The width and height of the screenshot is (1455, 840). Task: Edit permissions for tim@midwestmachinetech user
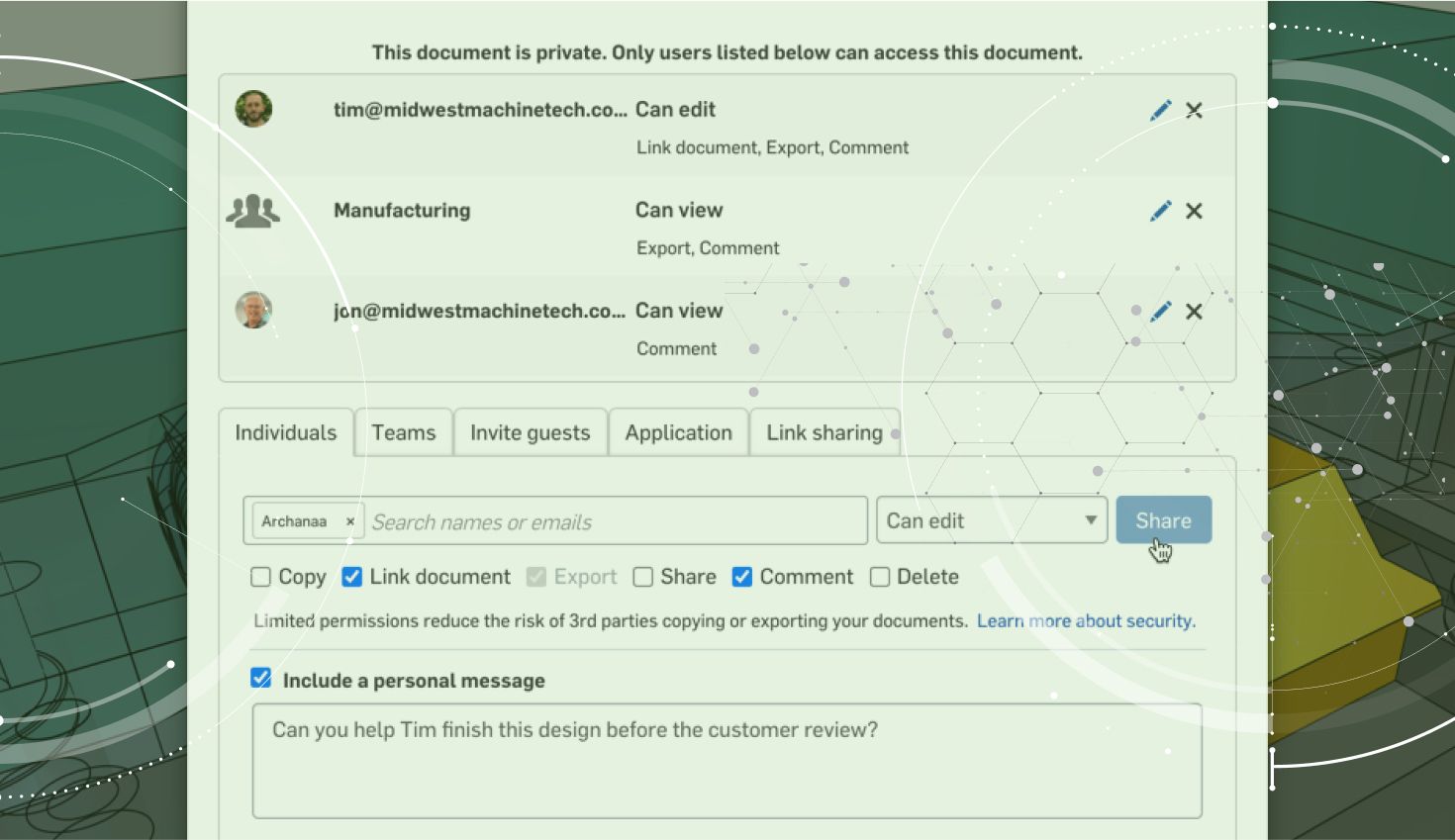(x=1160, y=110)
